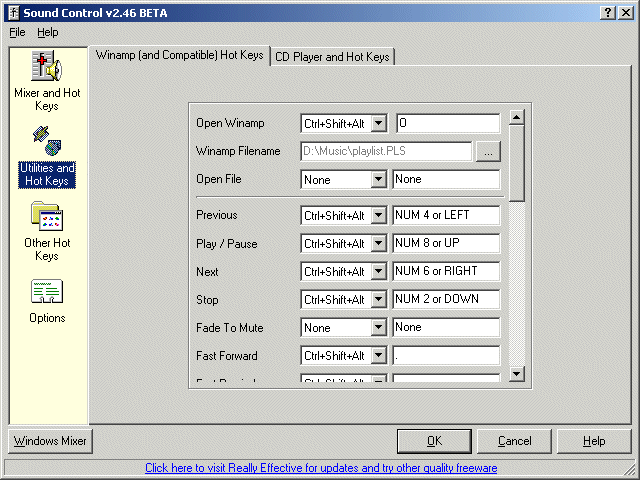Expand the Open Winamp modifier dropdown
This screenshot has height=480, width=640.
point(379,123)
